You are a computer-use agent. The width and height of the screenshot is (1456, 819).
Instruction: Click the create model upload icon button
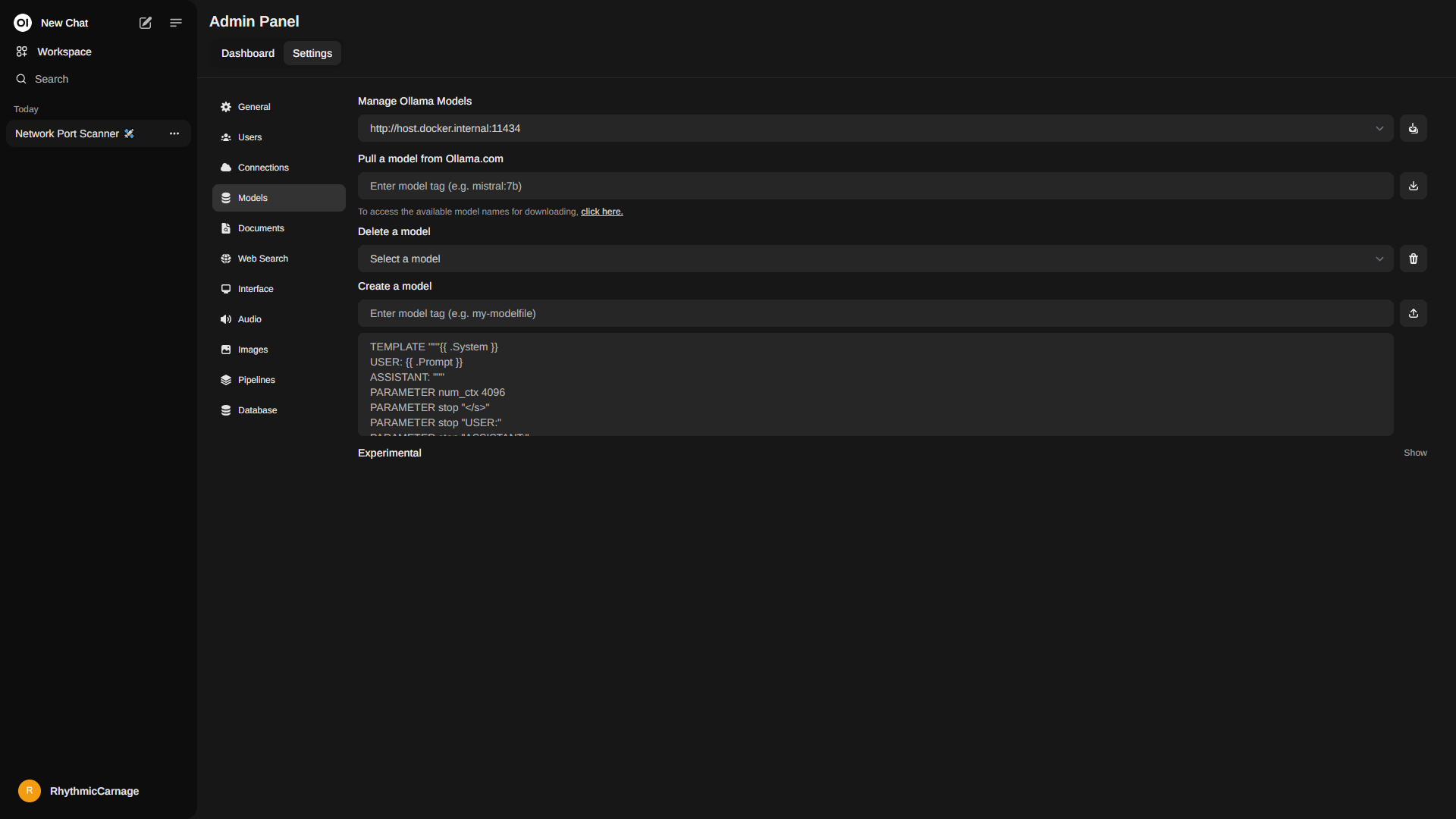click(1414, 313)
